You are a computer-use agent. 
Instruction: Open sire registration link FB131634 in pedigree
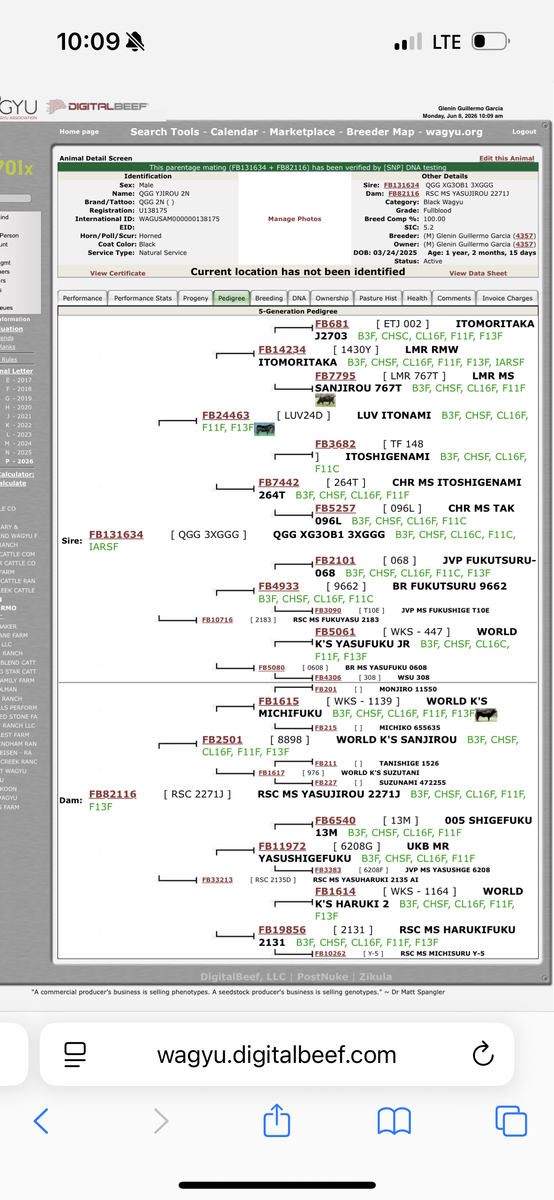pos(116,535)
